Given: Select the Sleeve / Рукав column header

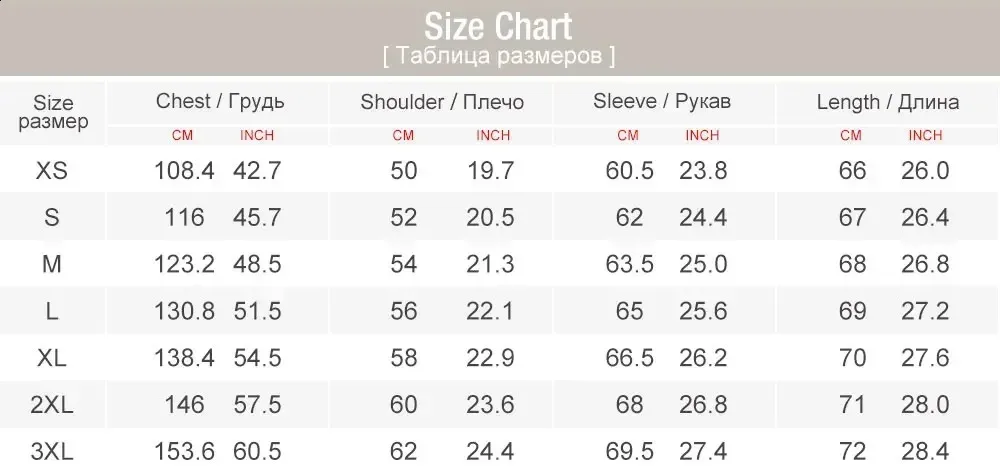Looking at the screenshot, I should [x=662, y=101].
